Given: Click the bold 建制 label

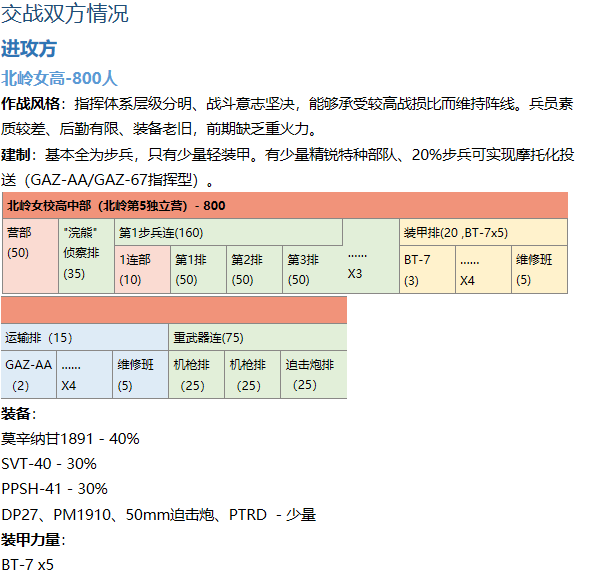Looking at the screenshot, I should click(16, 155).
